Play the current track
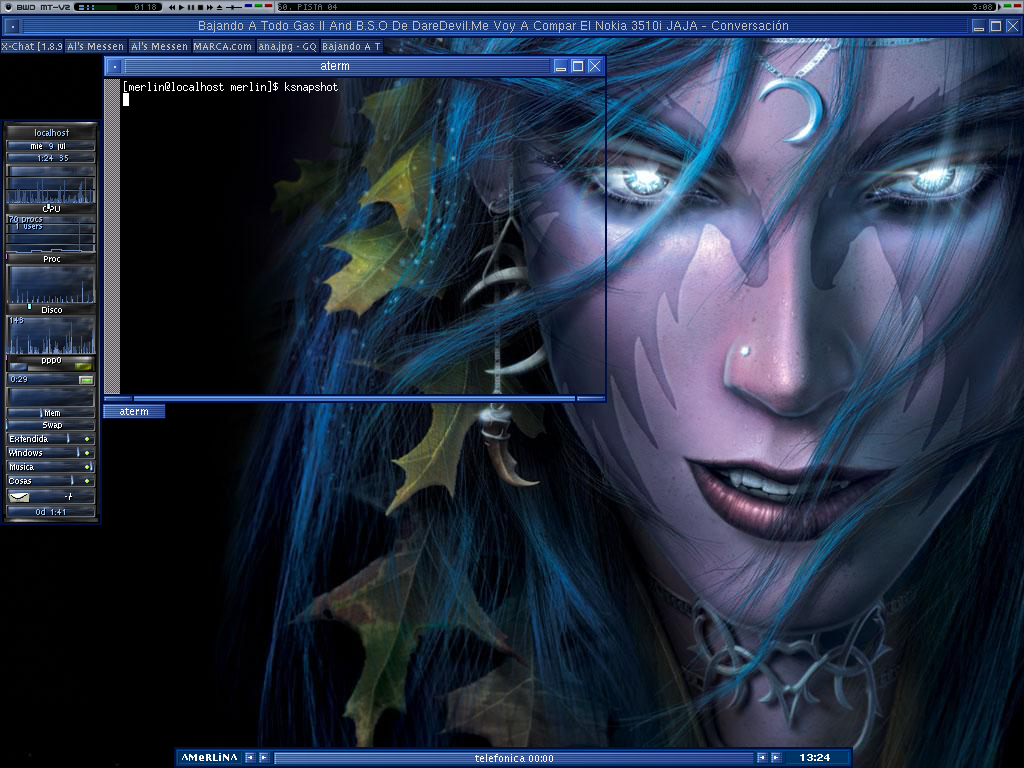This screenshot has width=1024, height=768. tap(182, 7)
